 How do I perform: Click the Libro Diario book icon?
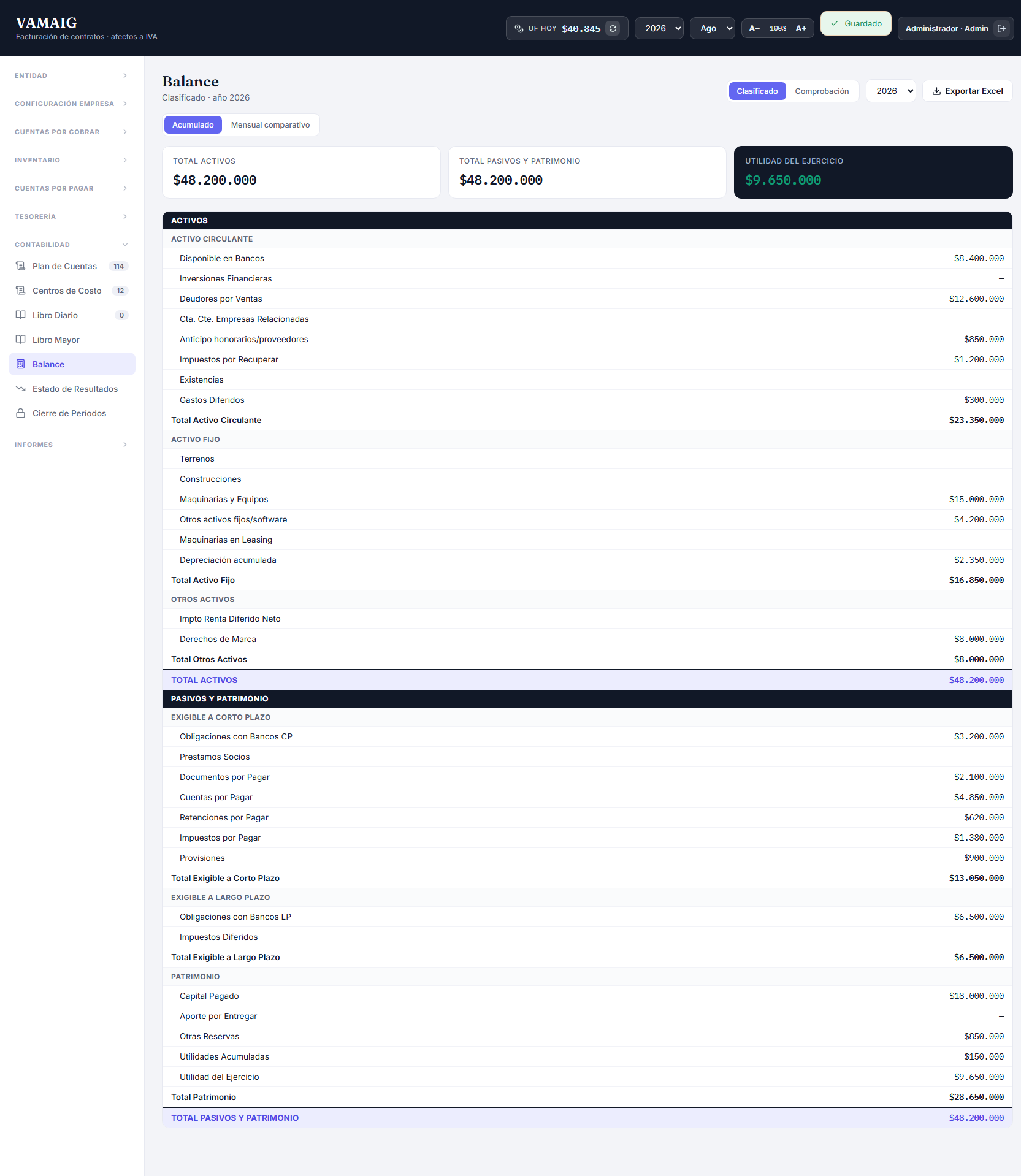[x=20, y=315]
